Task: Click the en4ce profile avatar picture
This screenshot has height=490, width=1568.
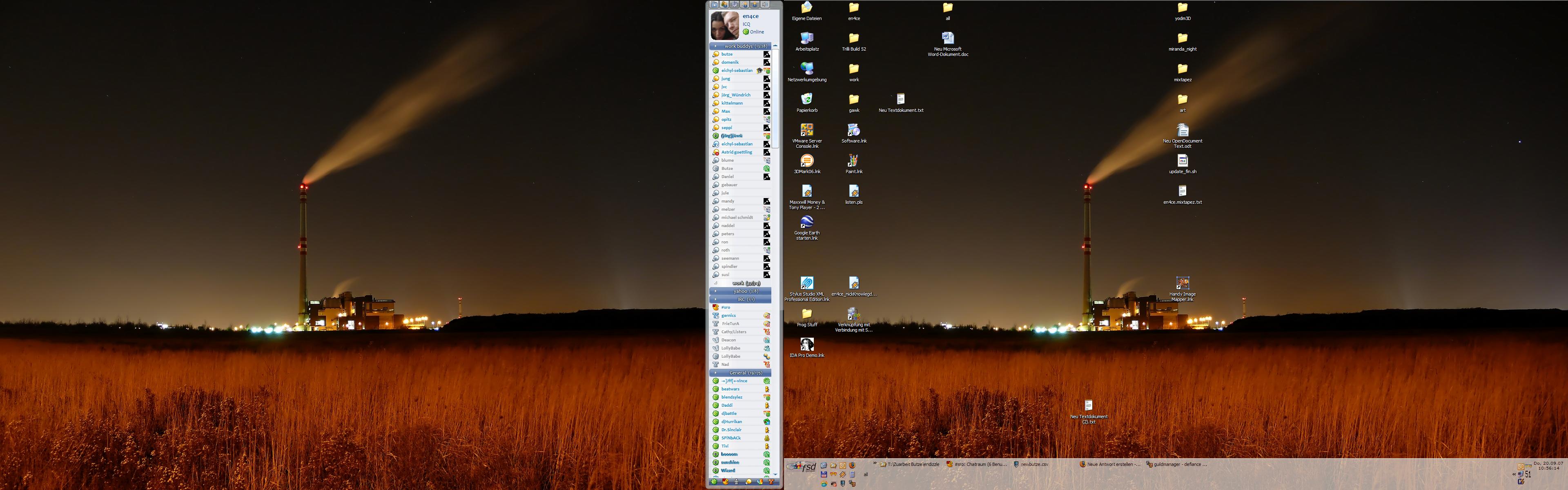Action: [724, 26]
